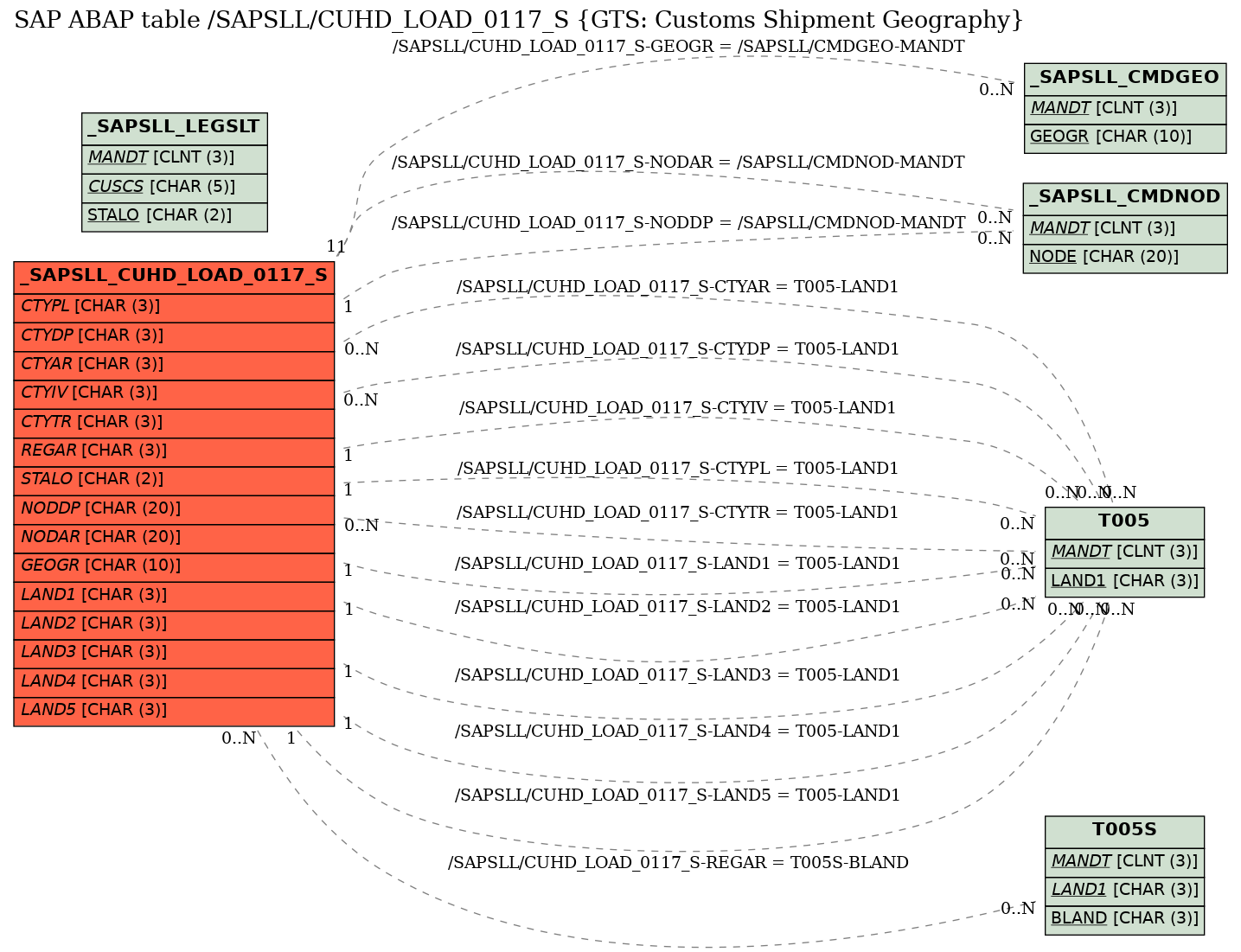
Task: Select CTYTR [CHAR (3)] field
Action: 174,422
